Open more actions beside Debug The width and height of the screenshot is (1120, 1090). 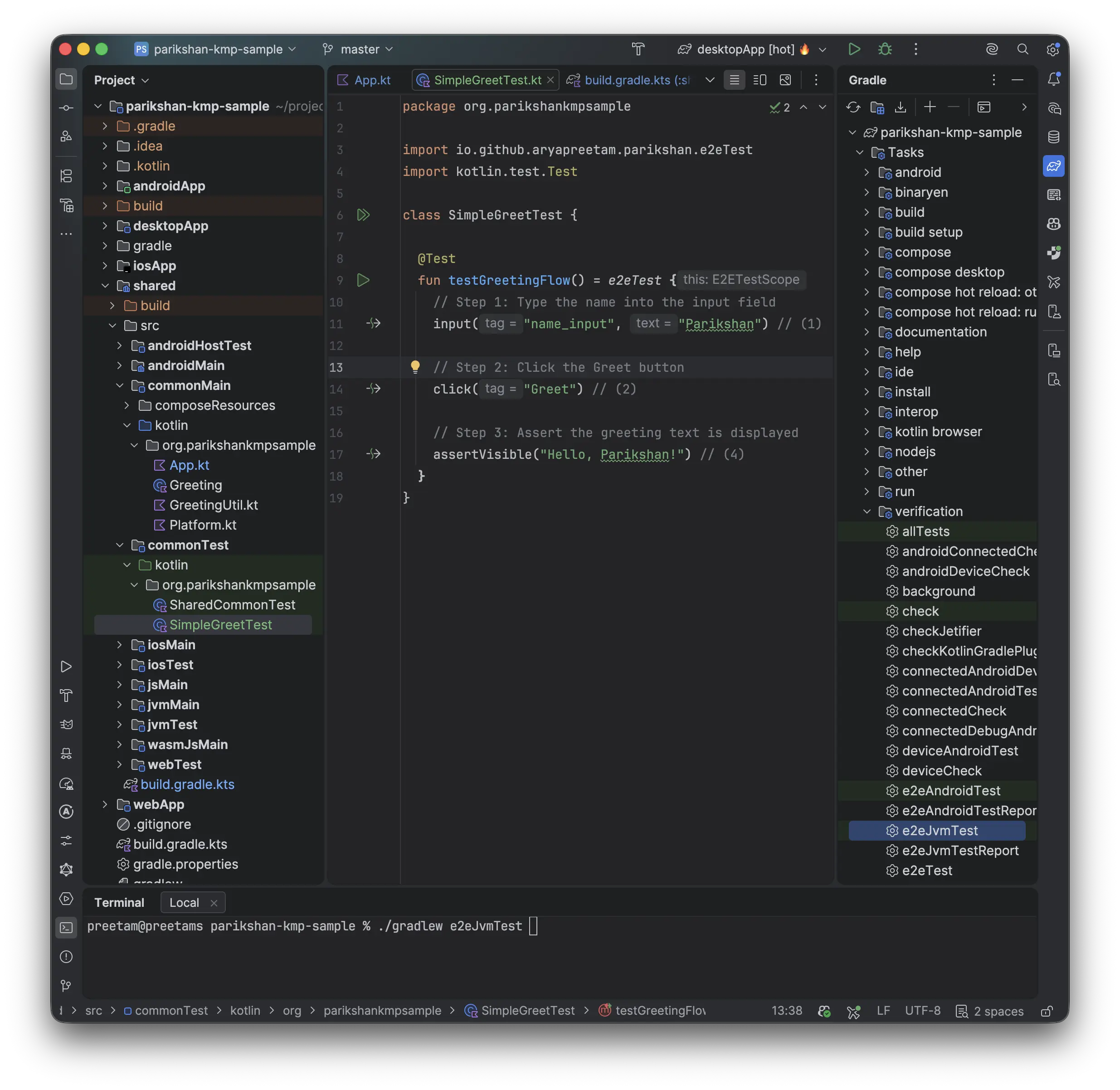pyautogui.click(x=915, y=49)
